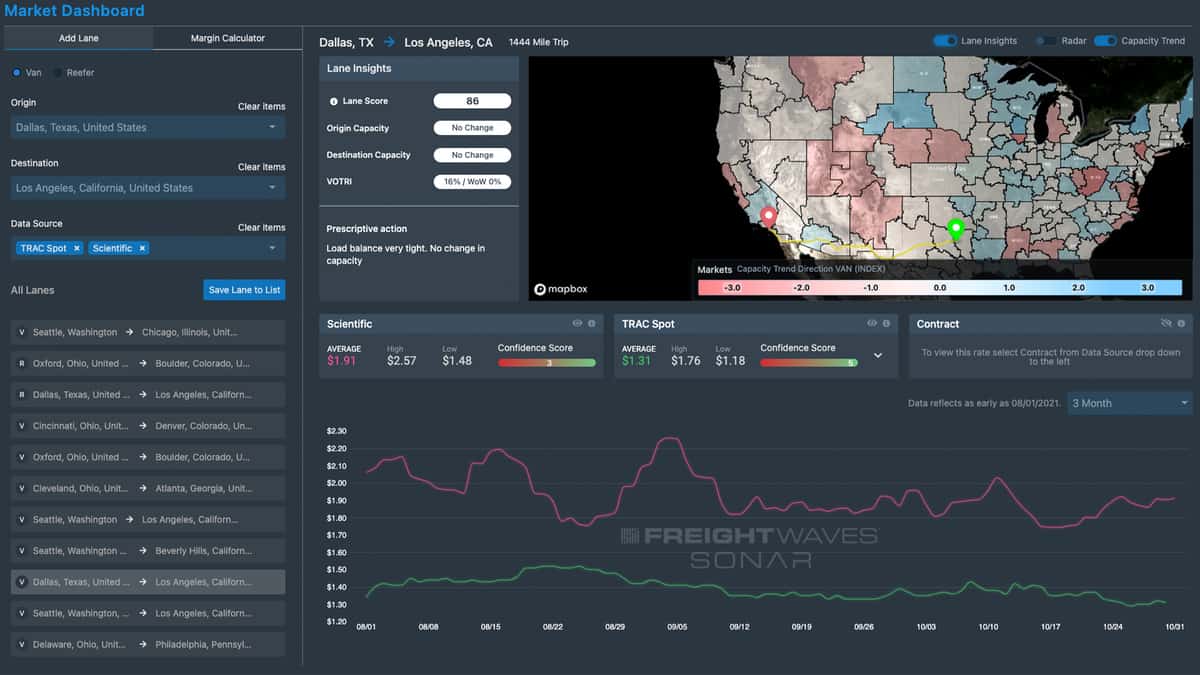Switch to the Margin Calculator tab

click(x=228, y=38)
